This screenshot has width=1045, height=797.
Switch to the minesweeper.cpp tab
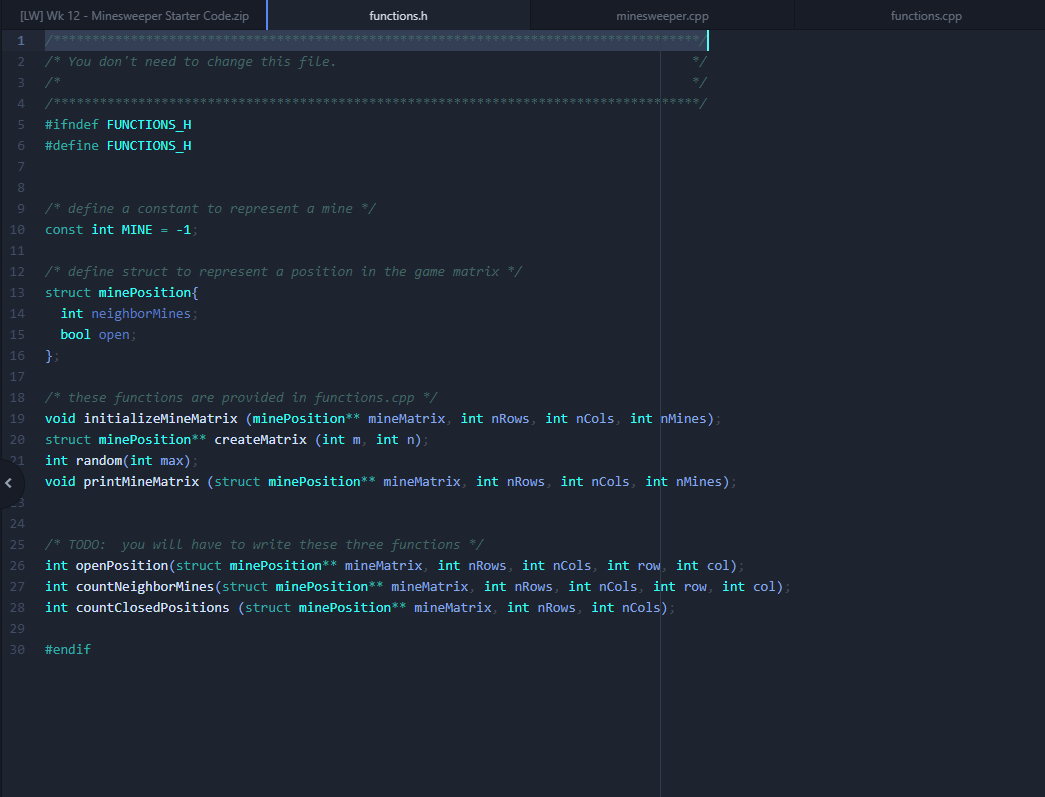click(661, 16)
